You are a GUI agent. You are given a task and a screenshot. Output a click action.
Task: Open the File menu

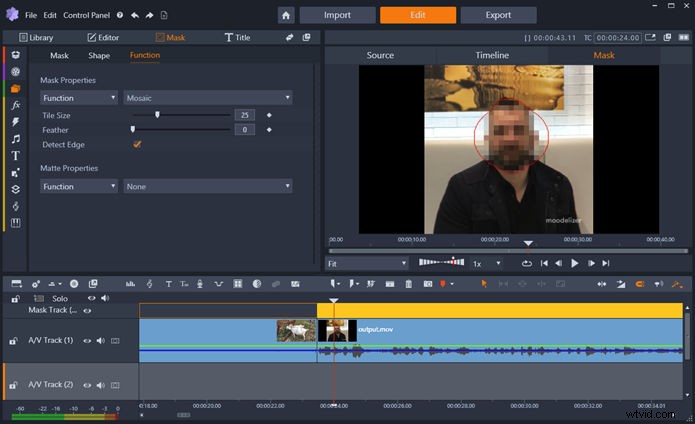pyautogui.click(x=31, y=15)
